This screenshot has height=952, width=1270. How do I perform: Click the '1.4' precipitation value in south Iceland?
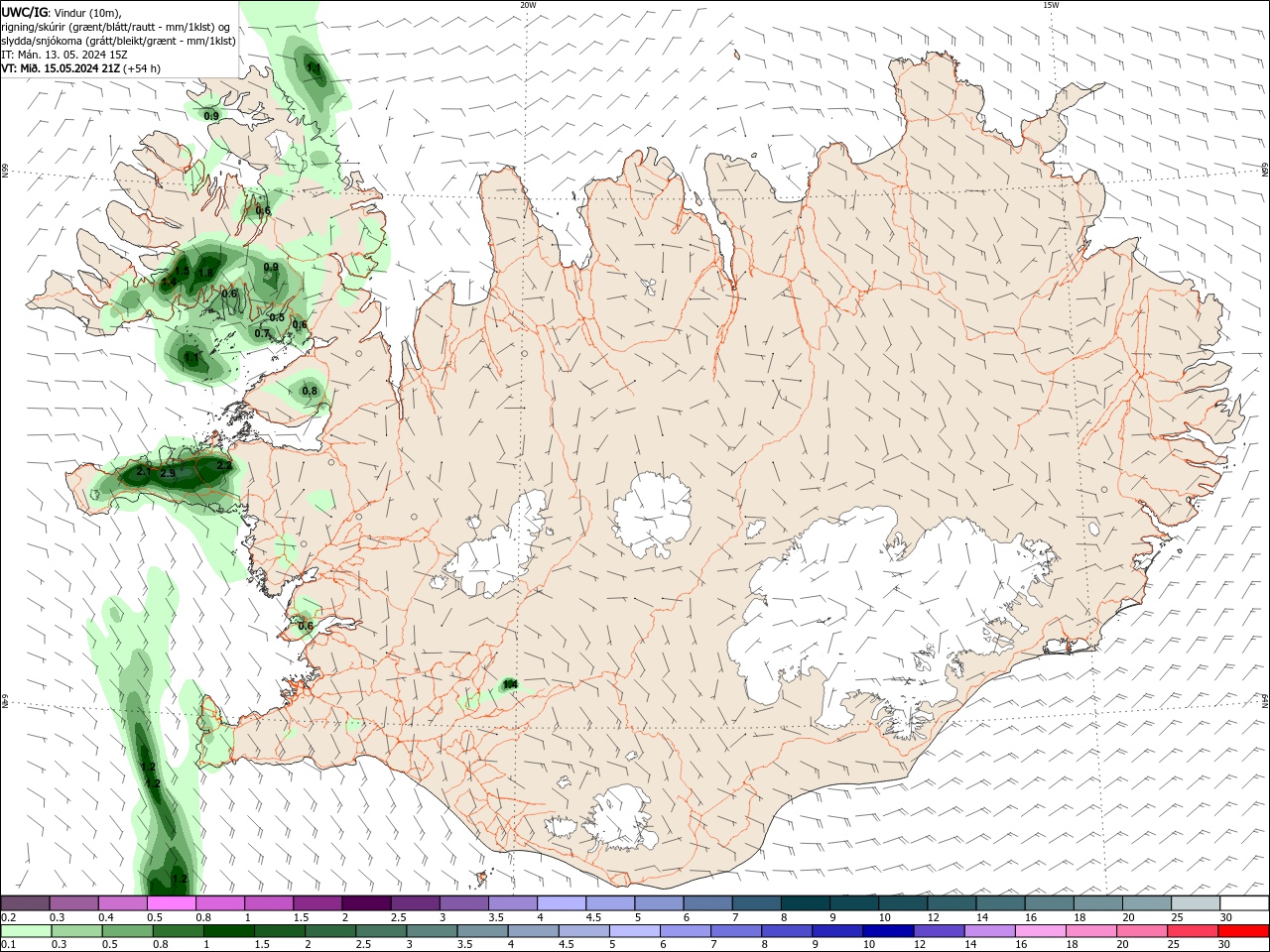[511, 684]
